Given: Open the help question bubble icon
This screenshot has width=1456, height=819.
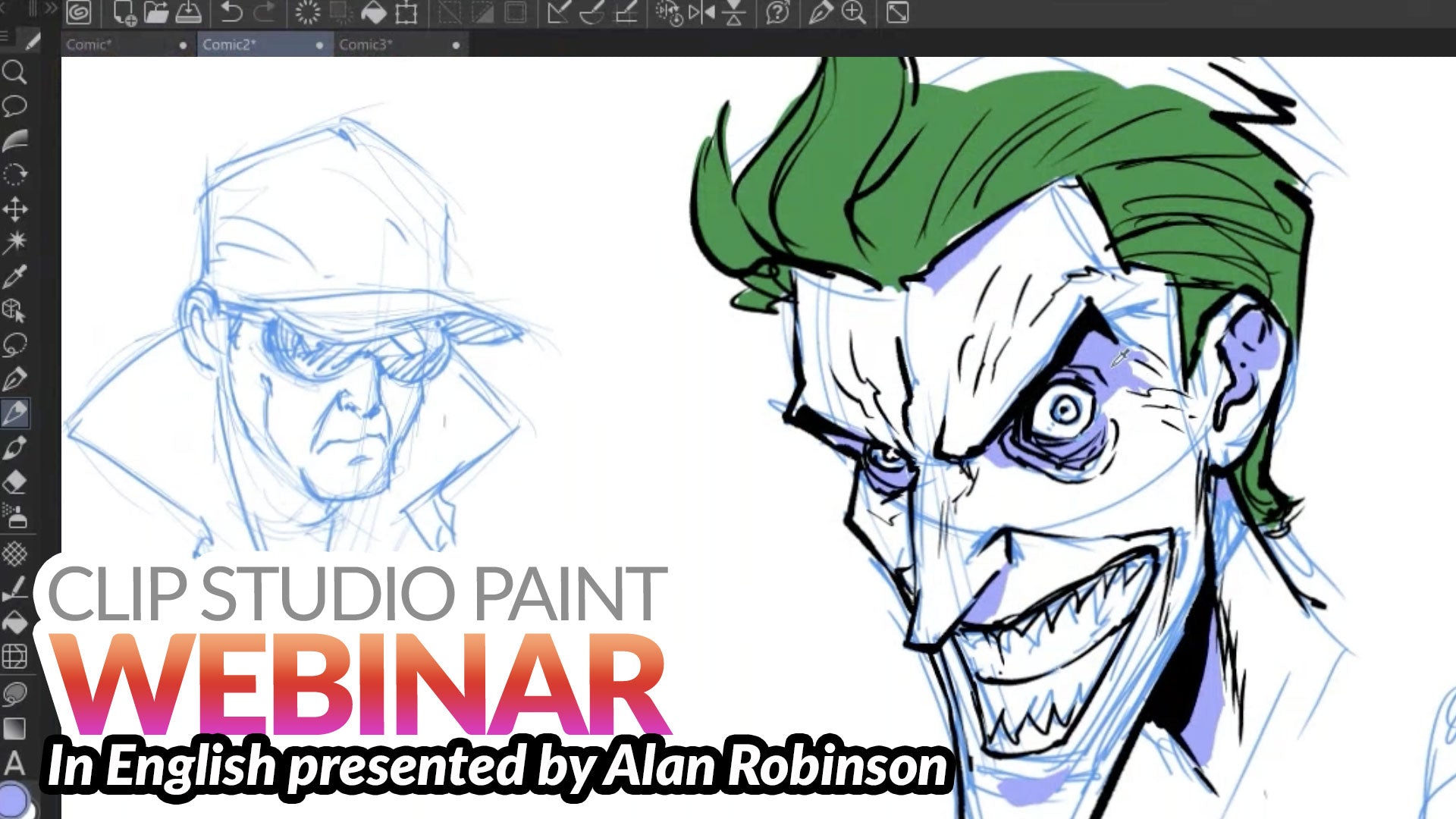Looking at the screenshot, I should pyautogui.click(x=777, y=12).
